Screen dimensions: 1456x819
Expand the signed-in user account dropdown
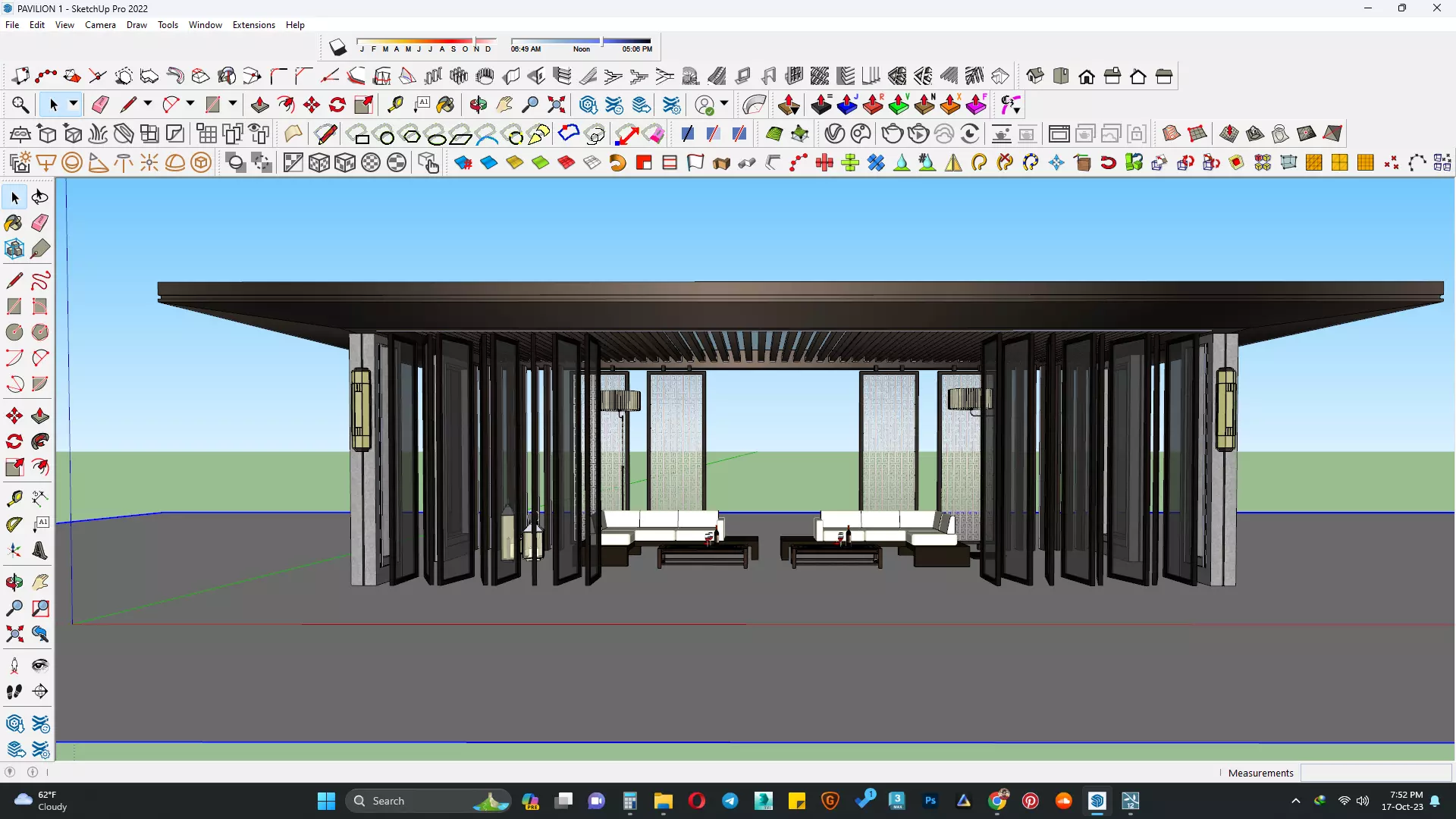point(724,104)
